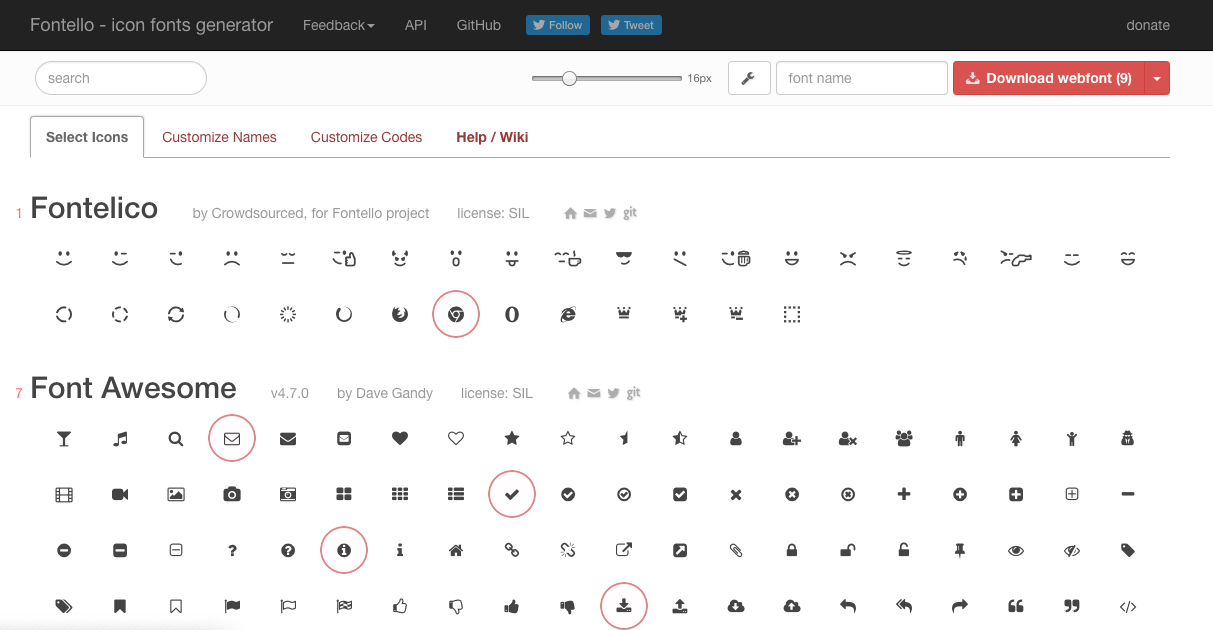Screen dimensions: 1213x630
Task: Select the pushpin icon
Action: (x=960, y=550)
